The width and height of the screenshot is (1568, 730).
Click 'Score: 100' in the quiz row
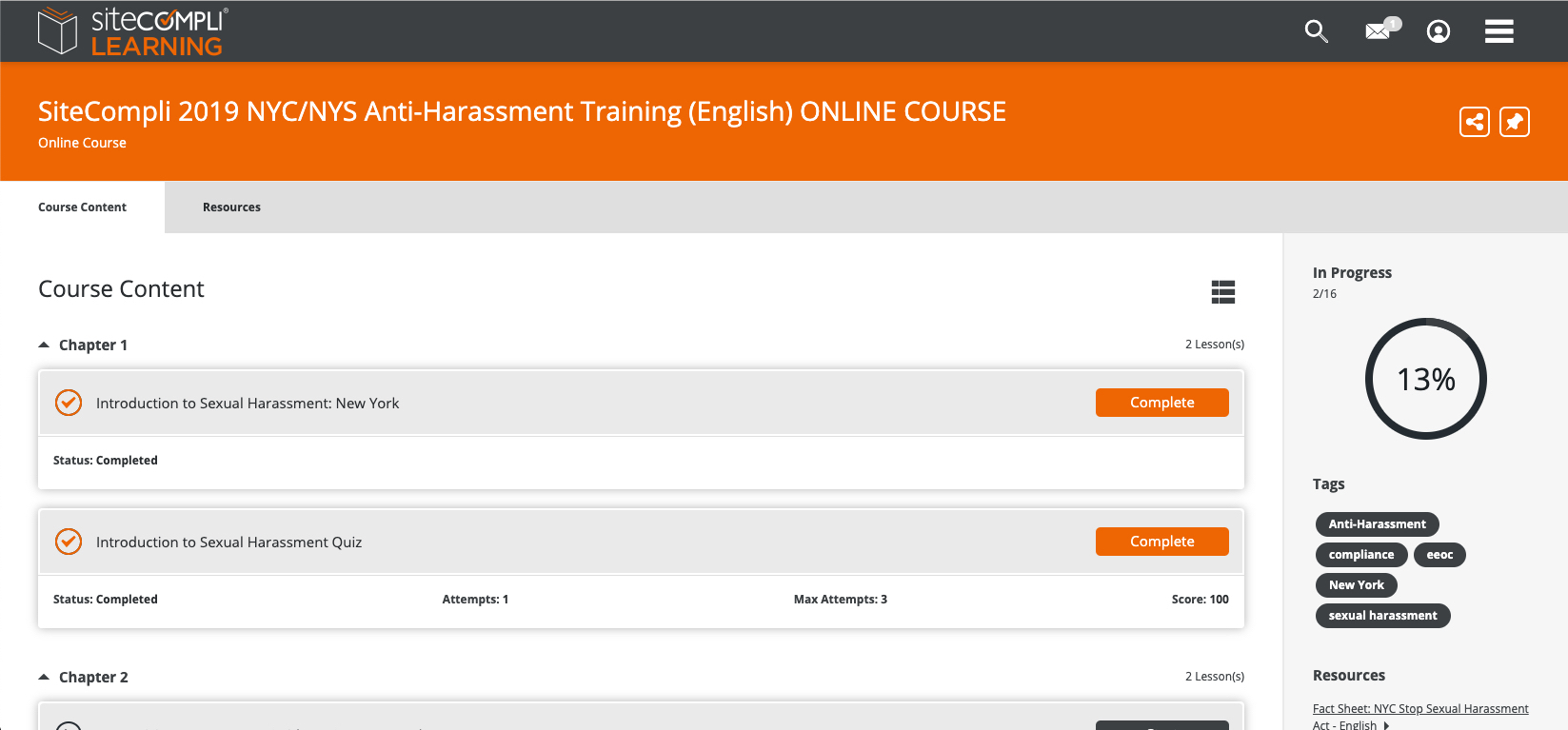1200,600
